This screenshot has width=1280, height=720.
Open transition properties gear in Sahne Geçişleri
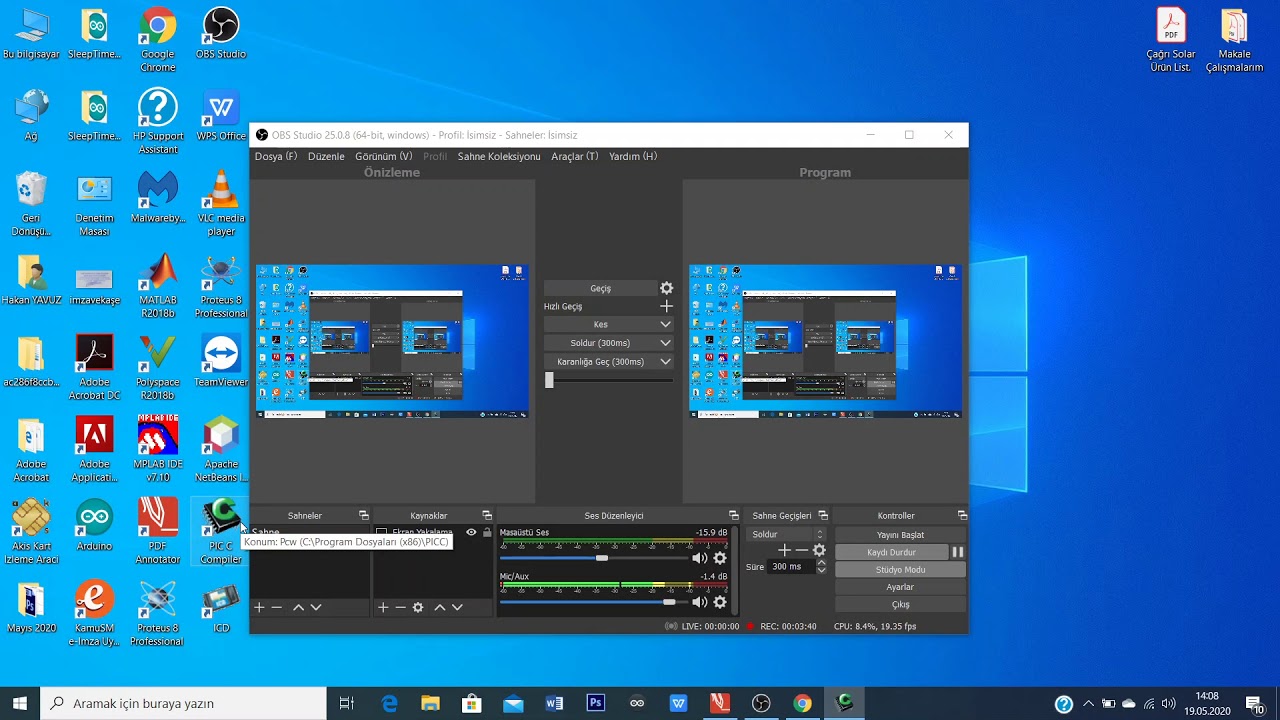pyautogui.click(x=819, y=550)
